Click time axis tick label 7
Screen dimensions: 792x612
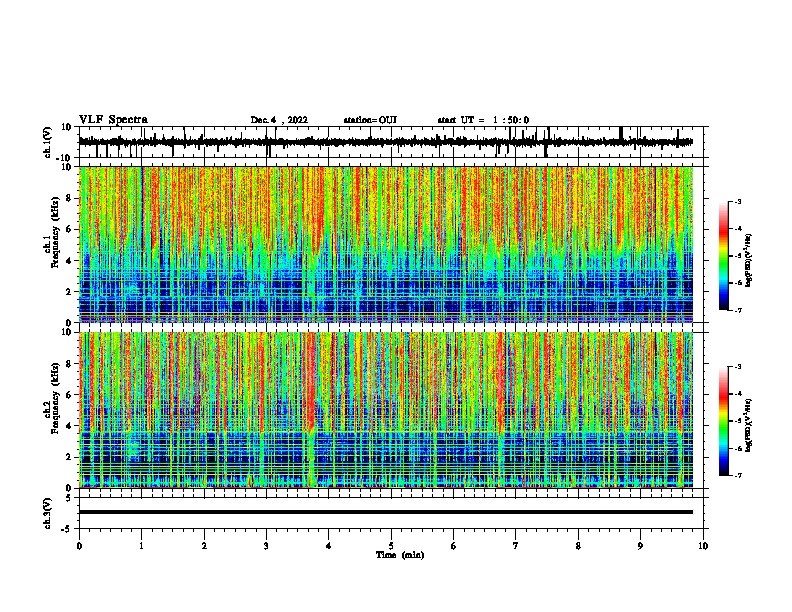pyautogui.click(x=516, y=546)
